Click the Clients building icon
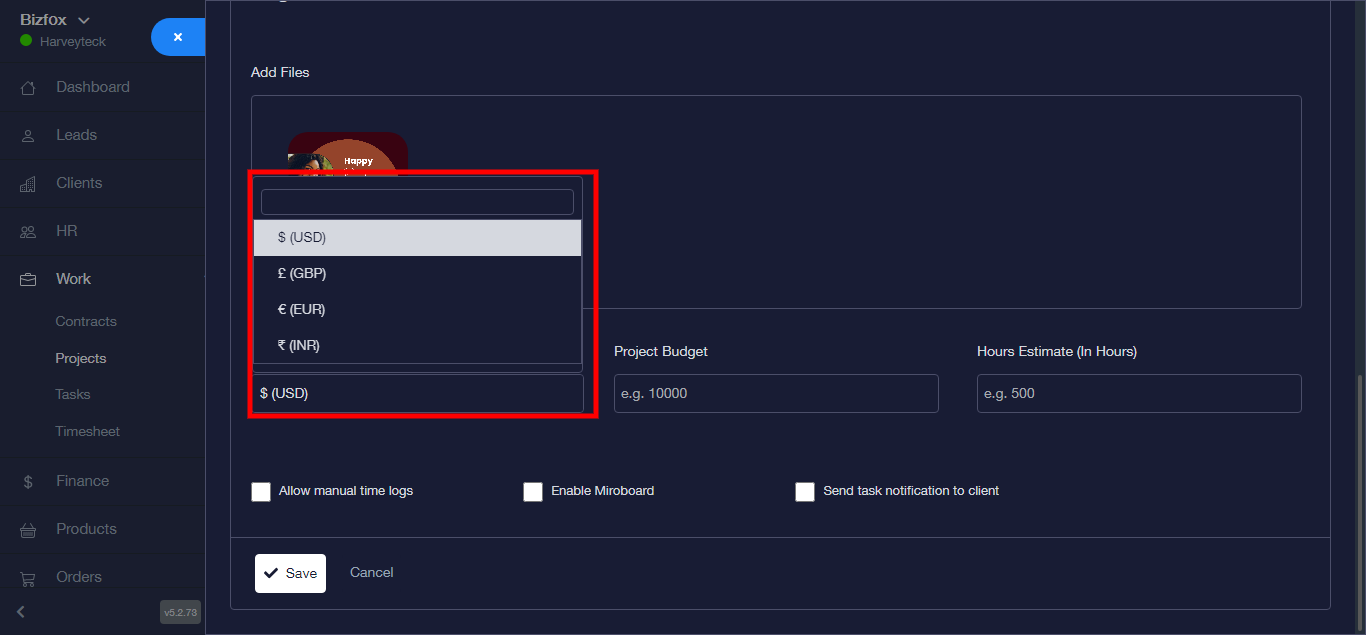 (x=28, y=184)
